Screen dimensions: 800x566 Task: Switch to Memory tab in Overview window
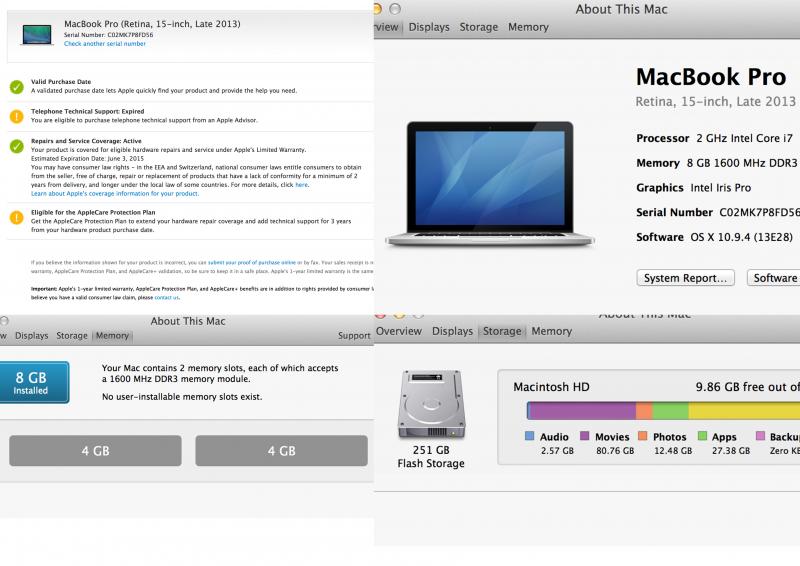[528, 27]
